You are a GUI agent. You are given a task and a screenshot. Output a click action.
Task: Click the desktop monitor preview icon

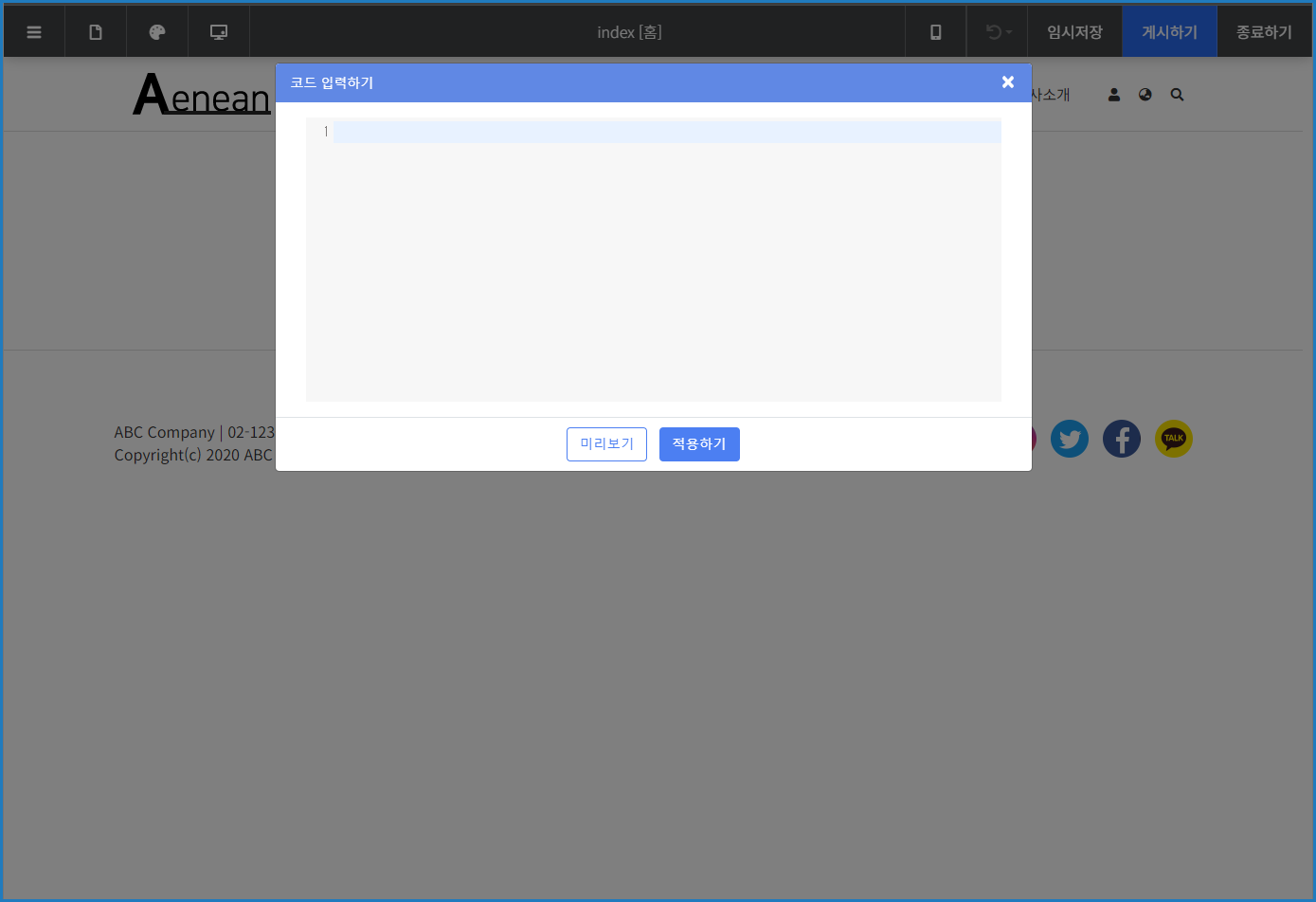[x=219, y=32]
